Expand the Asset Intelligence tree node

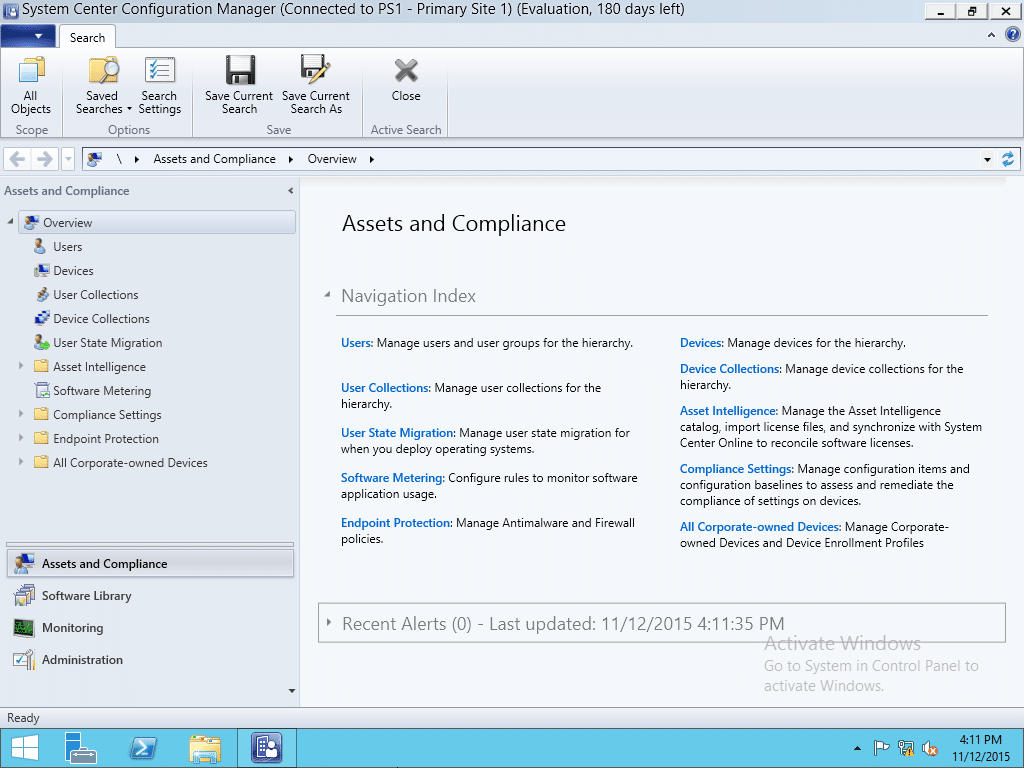21,367
